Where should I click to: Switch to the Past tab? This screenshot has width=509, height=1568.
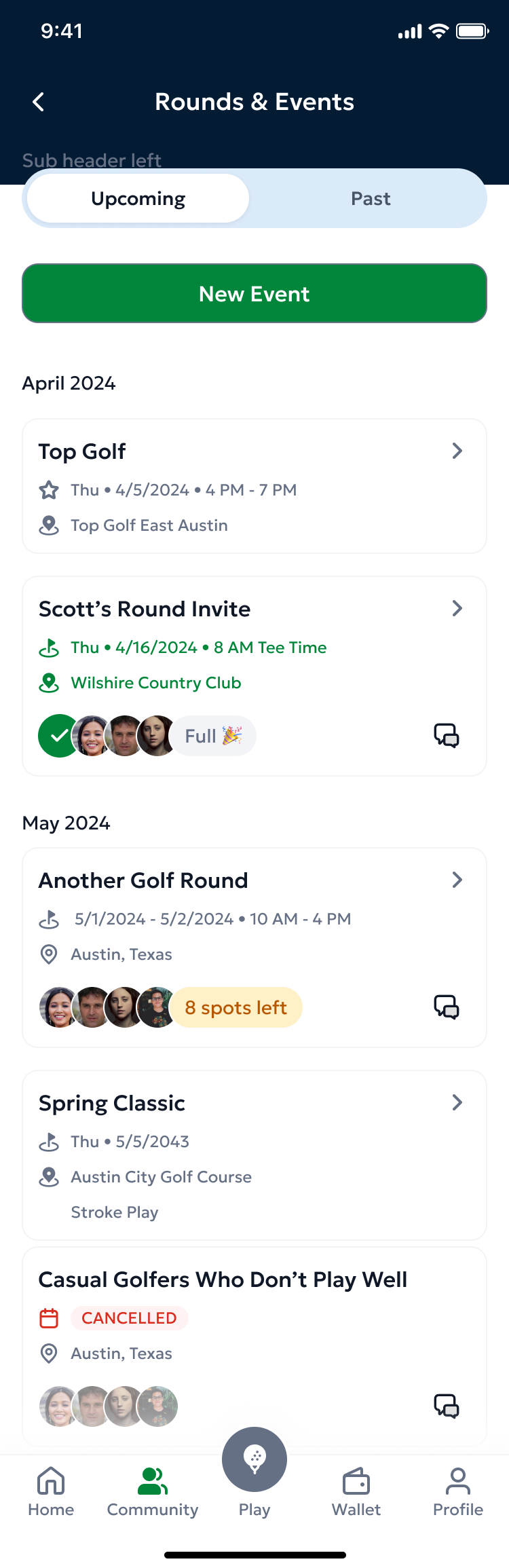pyautogui.click(x=371, y=198)
